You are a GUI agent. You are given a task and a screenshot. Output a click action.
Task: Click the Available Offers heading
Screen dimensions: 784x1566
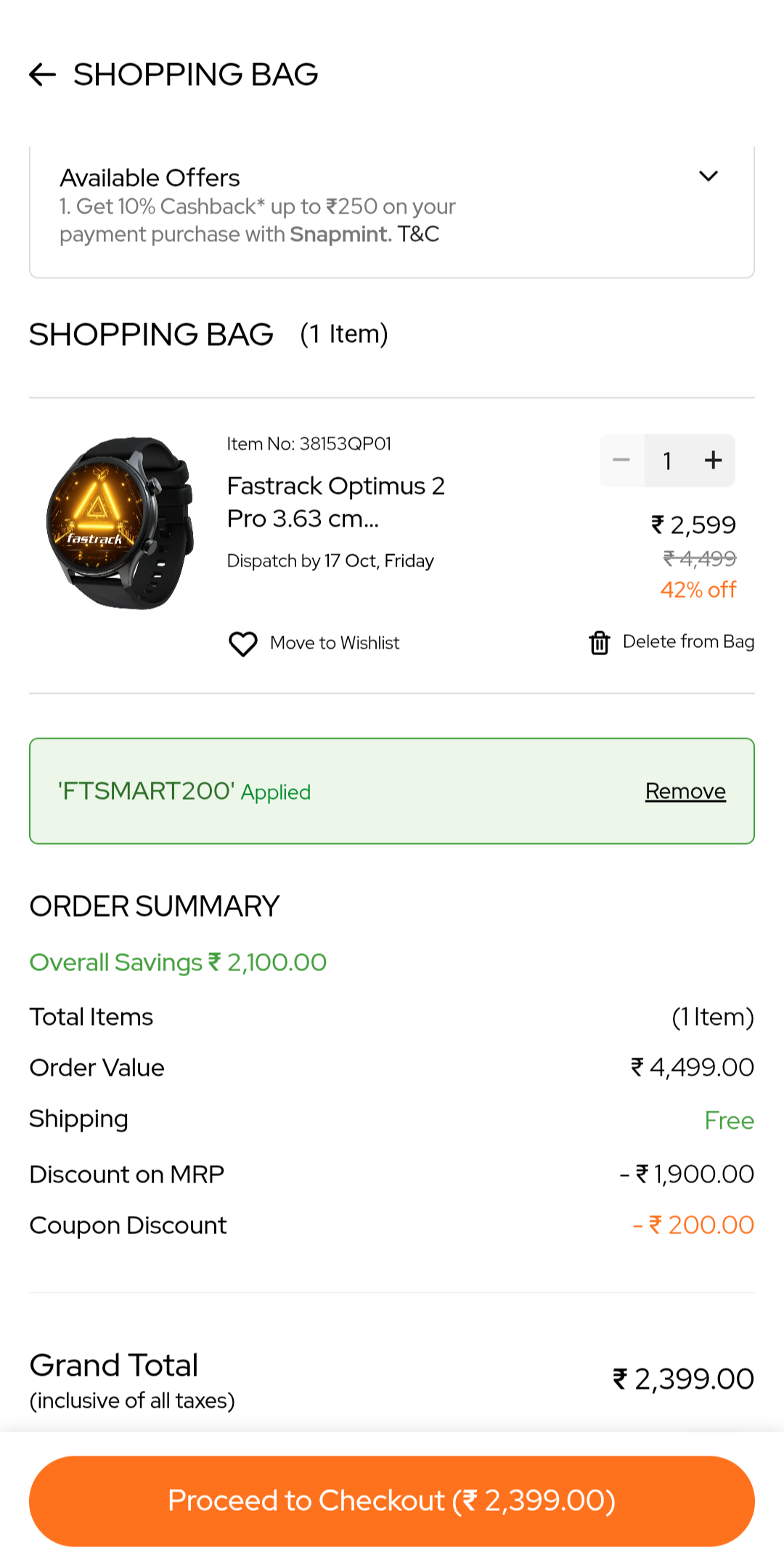coord(150,177)
